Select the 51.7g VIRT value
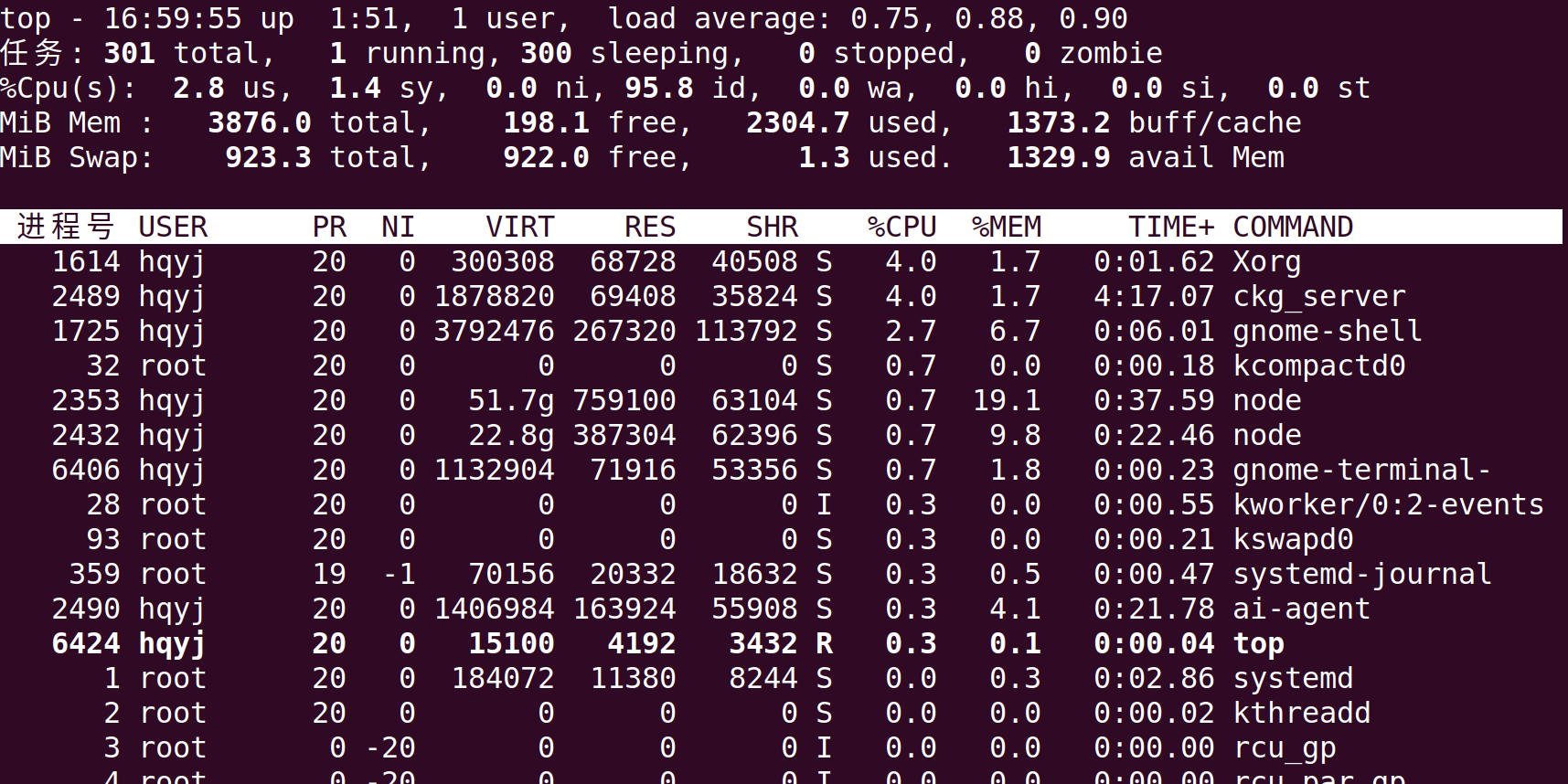Viewport: 1568px width, 784px height. 510,400
